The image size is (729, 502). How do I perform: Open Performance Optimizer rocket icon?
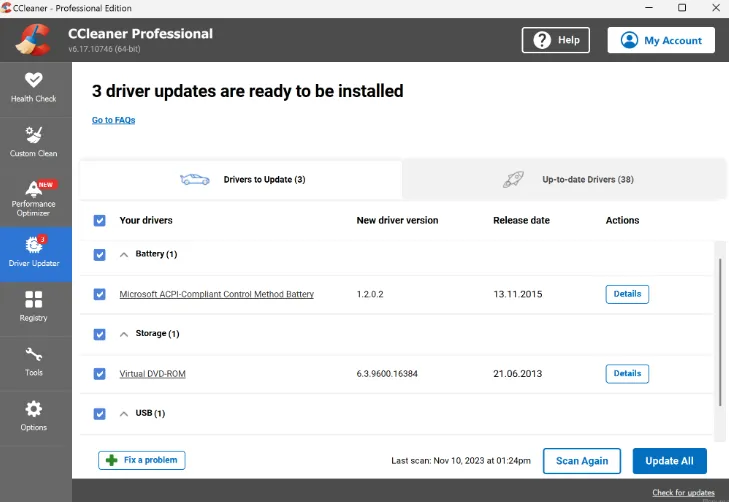pyautogui.click(x=33, y=188)
